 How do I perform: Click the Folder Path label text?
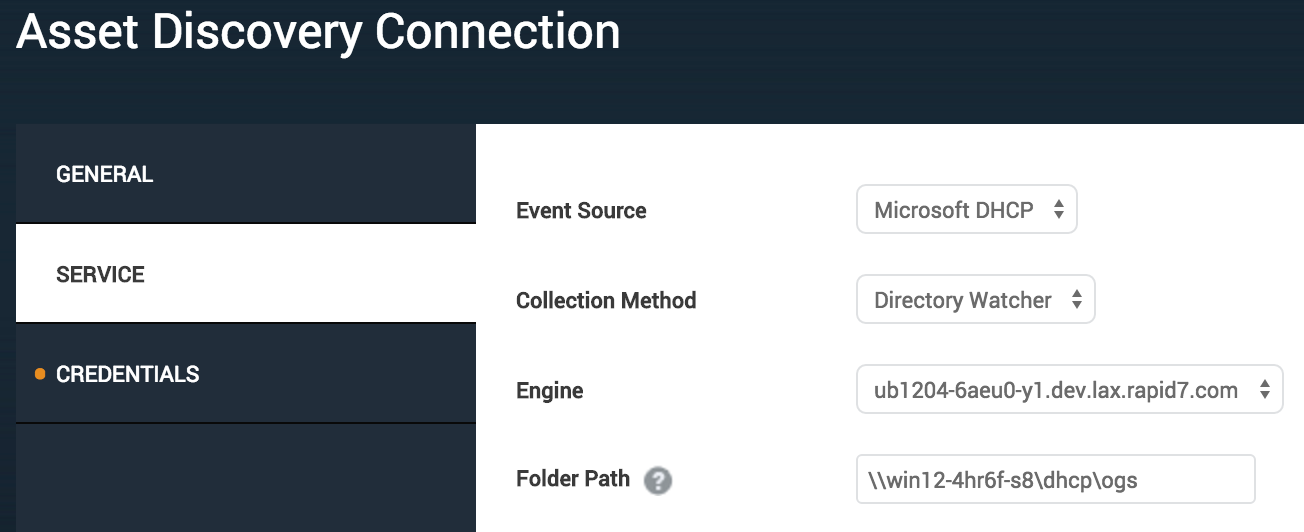click(573, 479)
